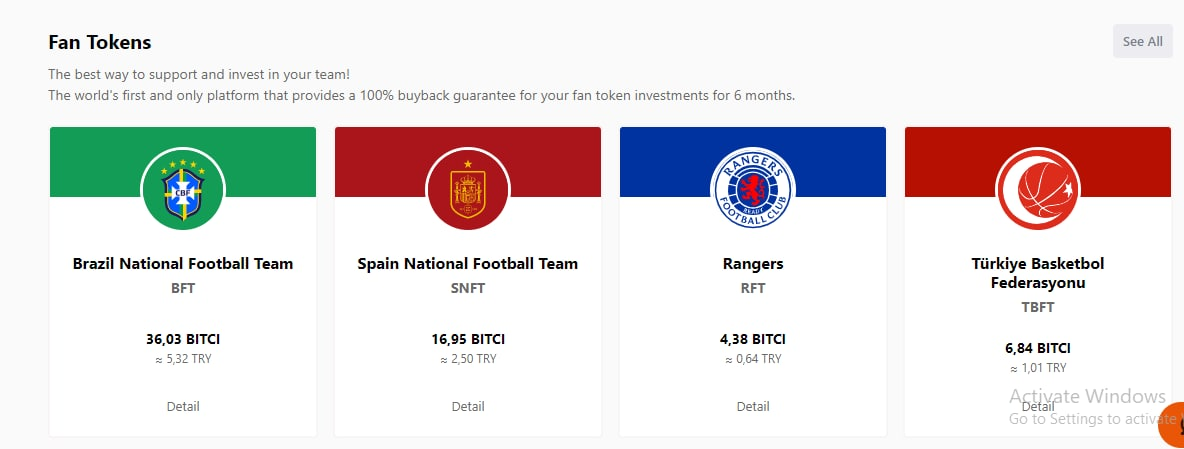The image size is (1184, 449).
Task: Open Detail link on Rangers card
Action: click(753, 406)
